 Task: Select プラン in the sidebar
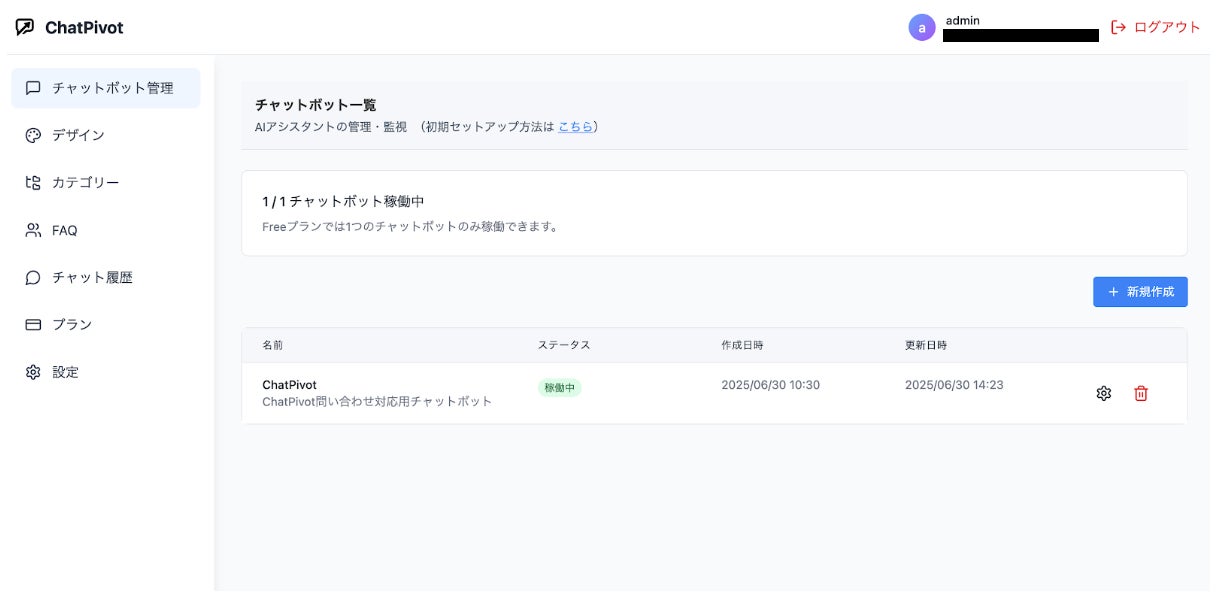72,325
